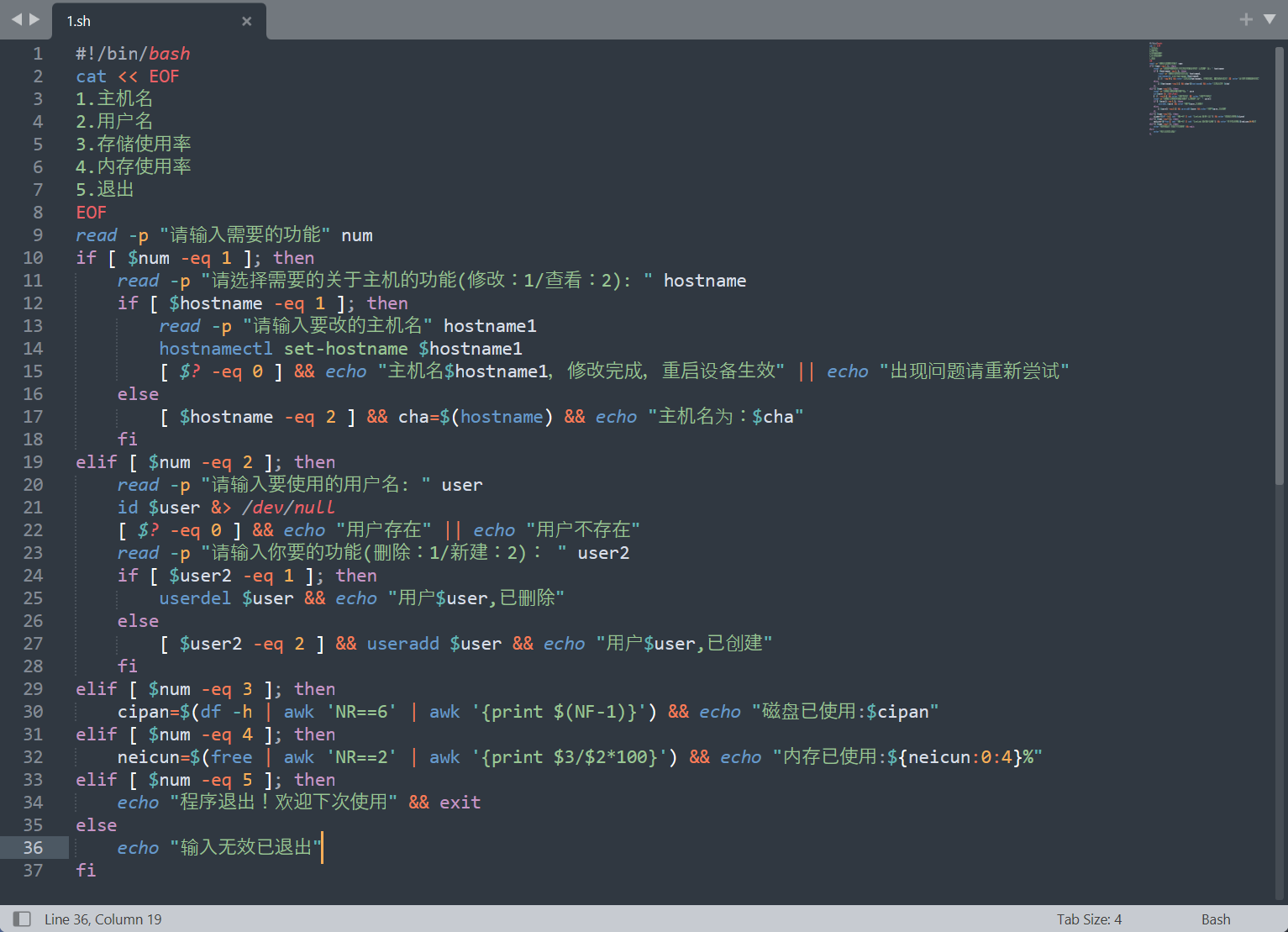Select the 1.sh tab
This screenshot has height=932, width=1288.
tap(118, 20)
